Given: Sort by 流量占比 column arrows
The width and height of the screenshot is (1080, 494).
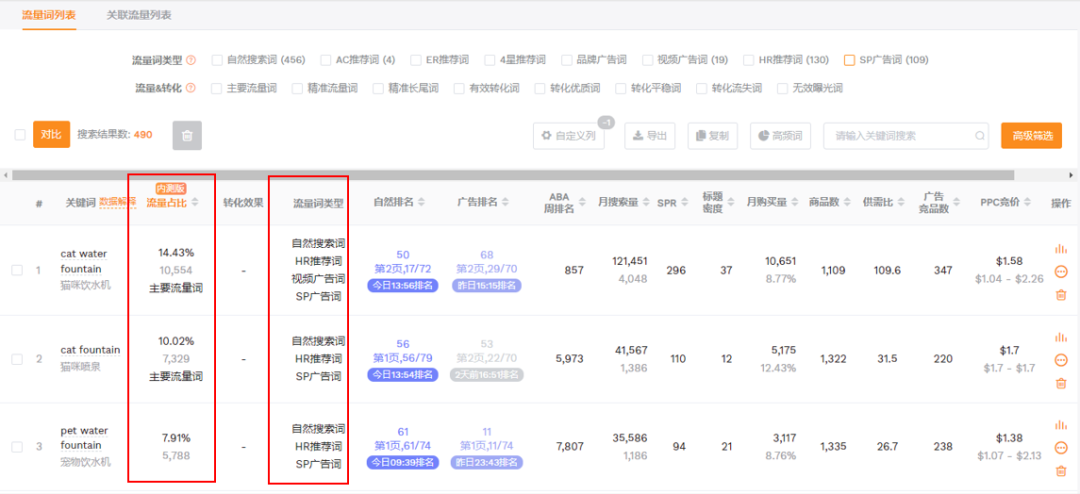Looking at the screenshot, I should (x=195, y=202).
